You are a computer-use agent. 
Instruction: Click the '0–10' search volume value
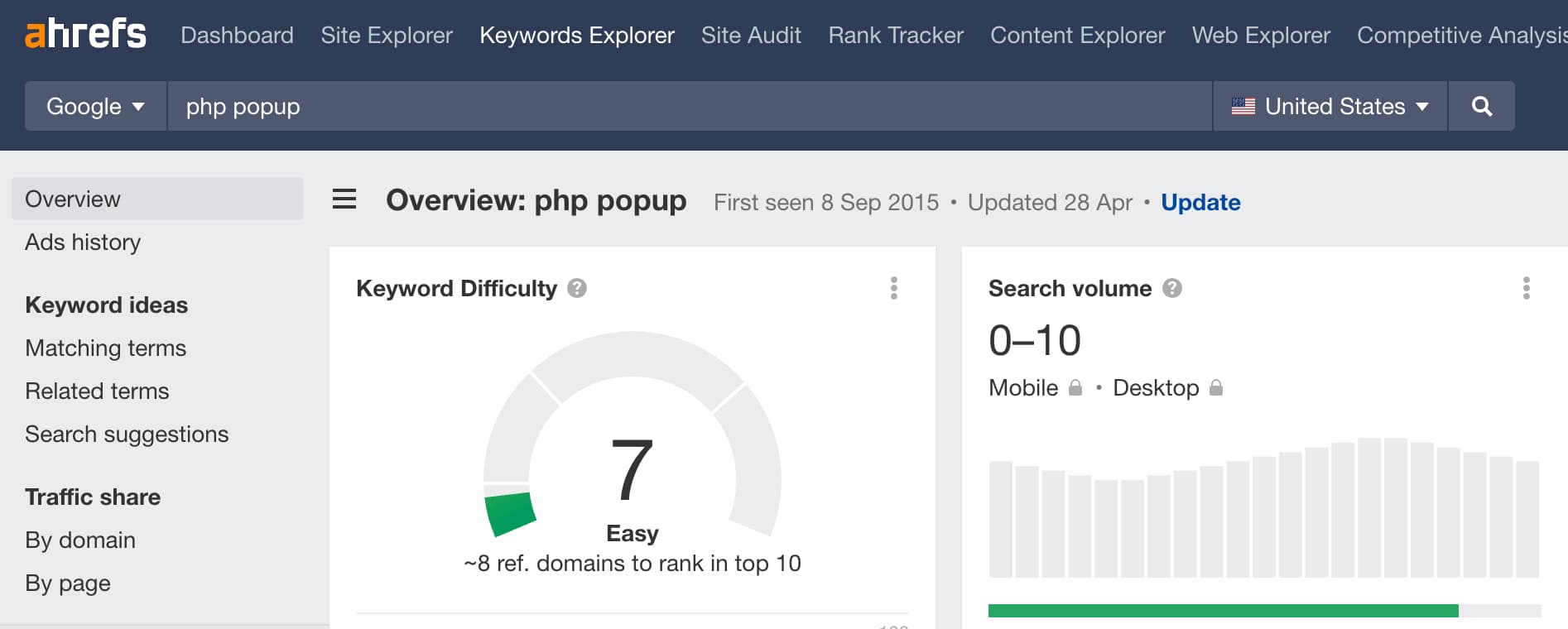pyautogui.click(x=1035, y=340)
